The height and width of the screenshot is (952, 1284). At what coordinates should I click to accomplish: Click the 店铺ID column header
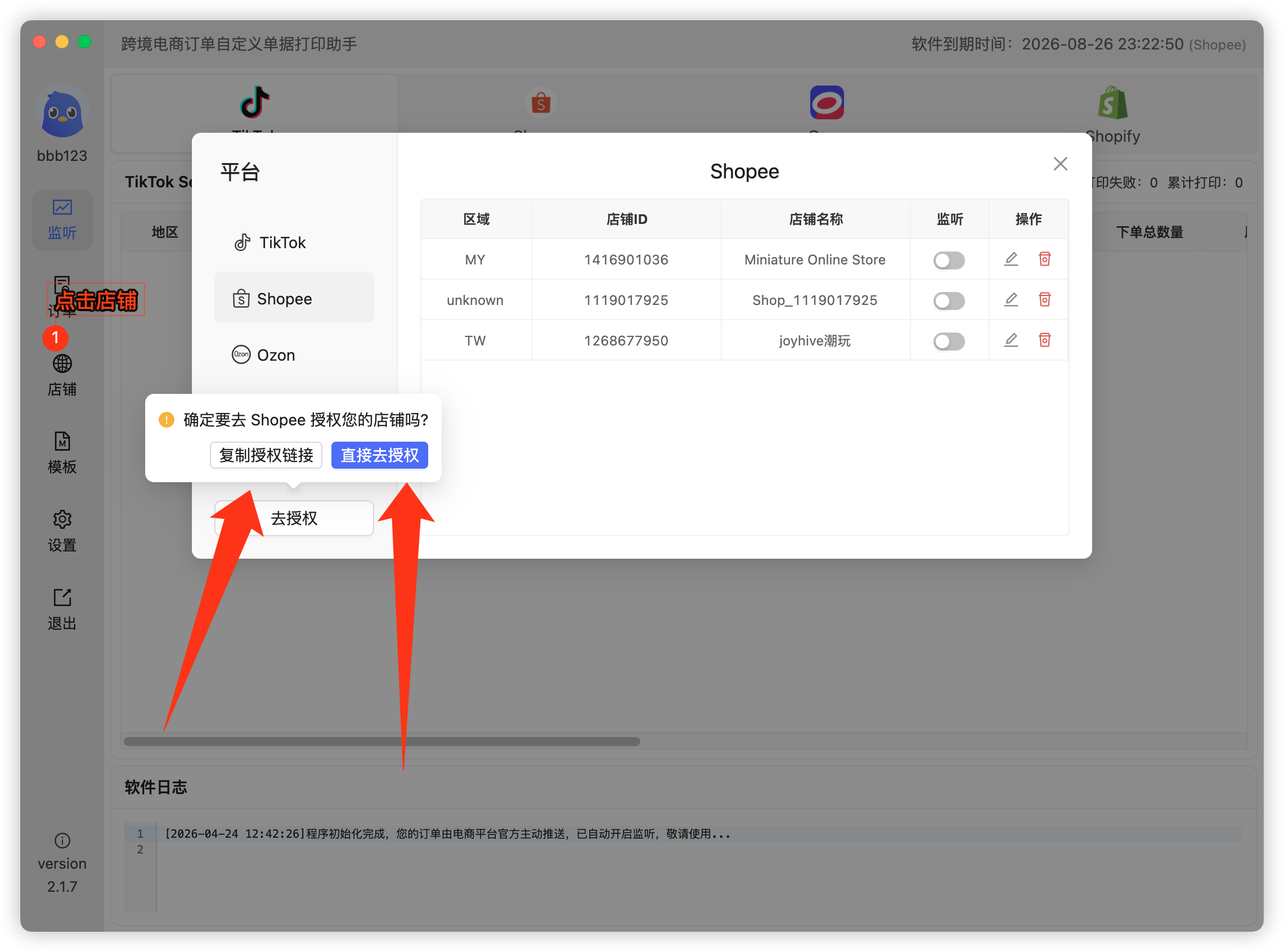pyautogui.click(x=626, y=219)
